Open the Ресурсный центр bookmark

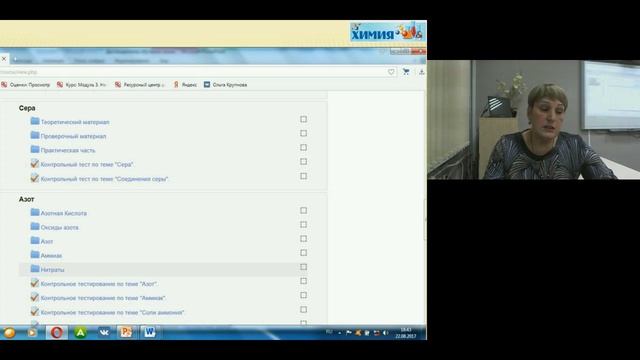[140, 85]
